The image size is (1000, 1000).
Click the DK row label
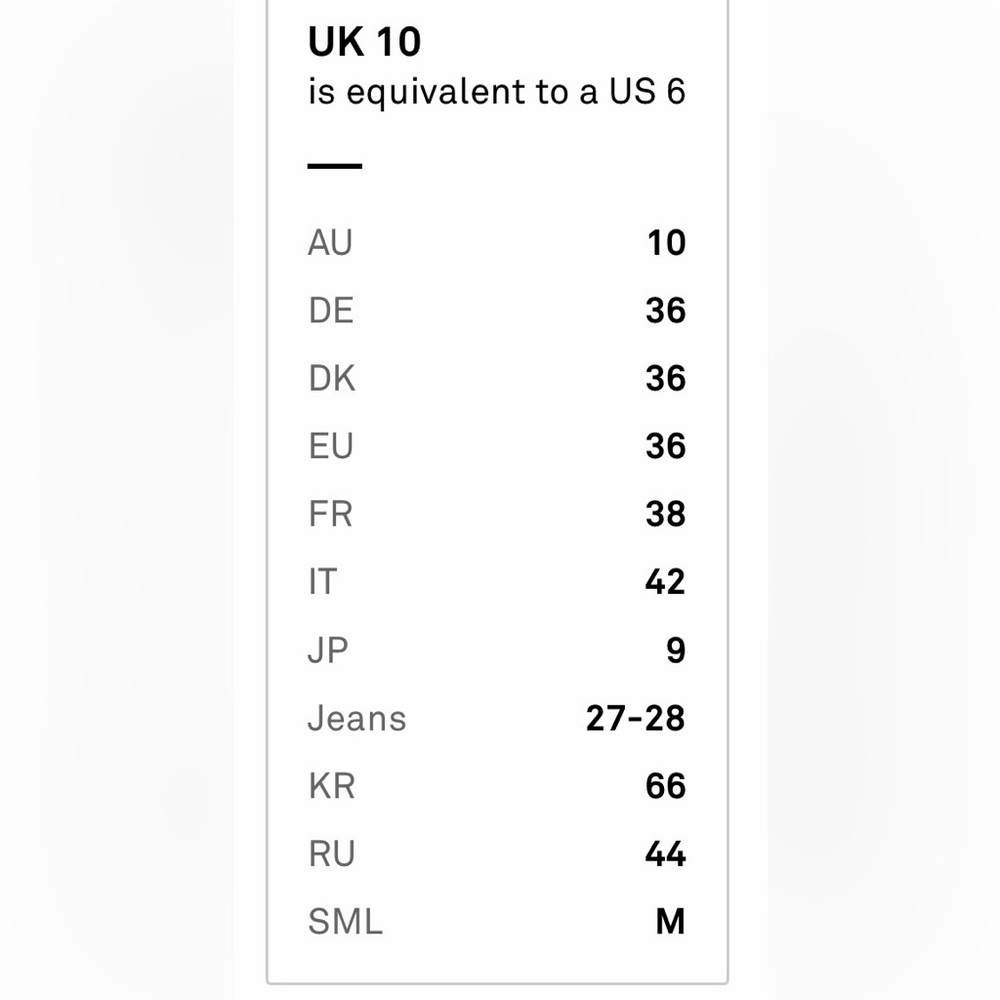pyautogui.click(x=331, y=378)
